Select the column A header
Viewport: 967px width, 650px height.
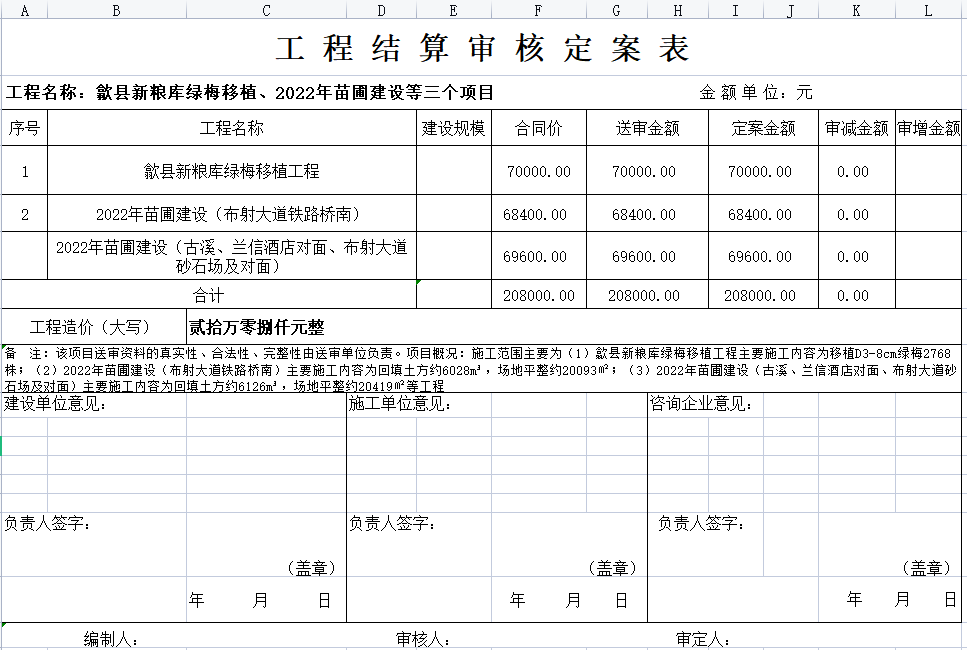point(24,10)
